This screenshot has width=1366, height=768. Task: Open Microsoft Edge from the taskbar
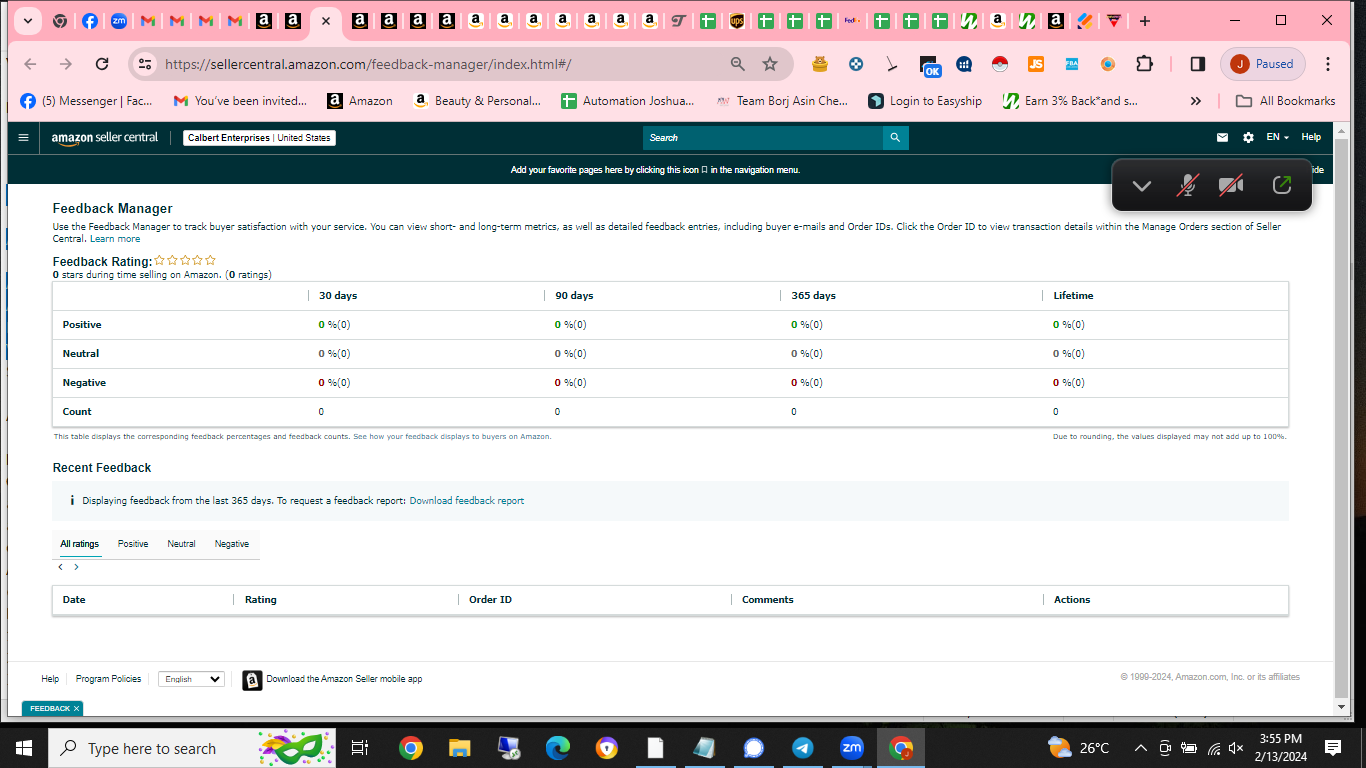pos(557,748)
